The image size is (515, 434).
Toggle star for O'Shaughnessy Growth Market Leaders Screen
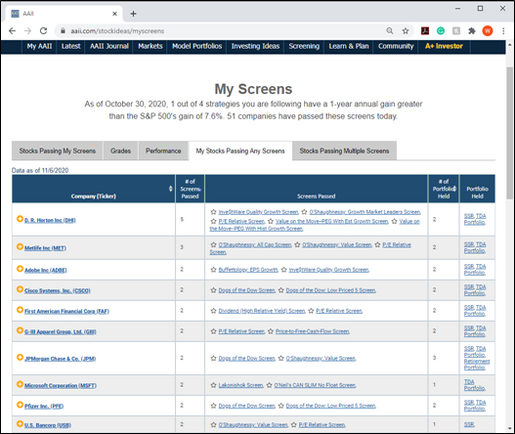point(304,212)
